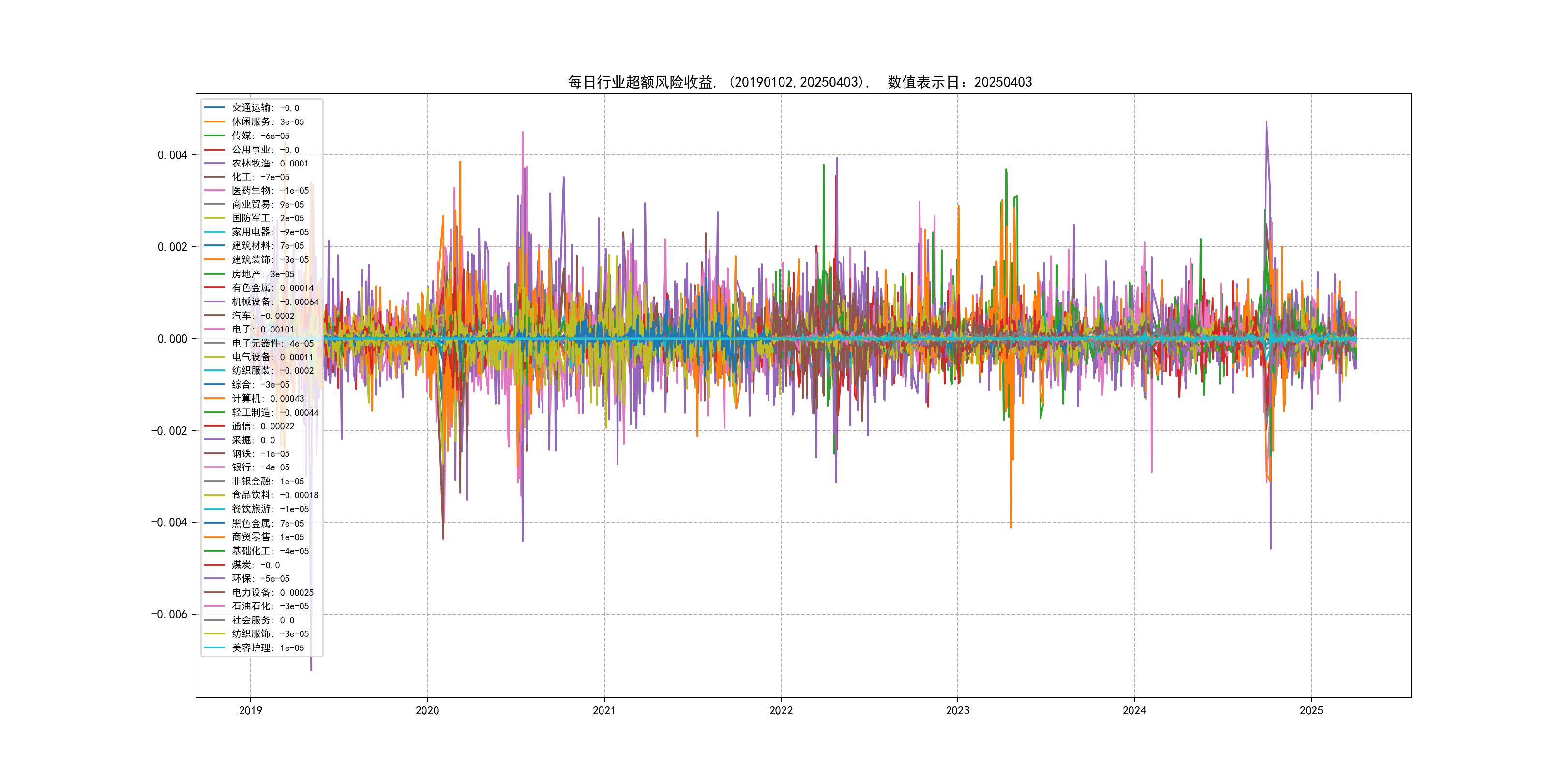Click the chart title text at the top
This screenshot has height=784, width=1568.
[x=800, y=82]
